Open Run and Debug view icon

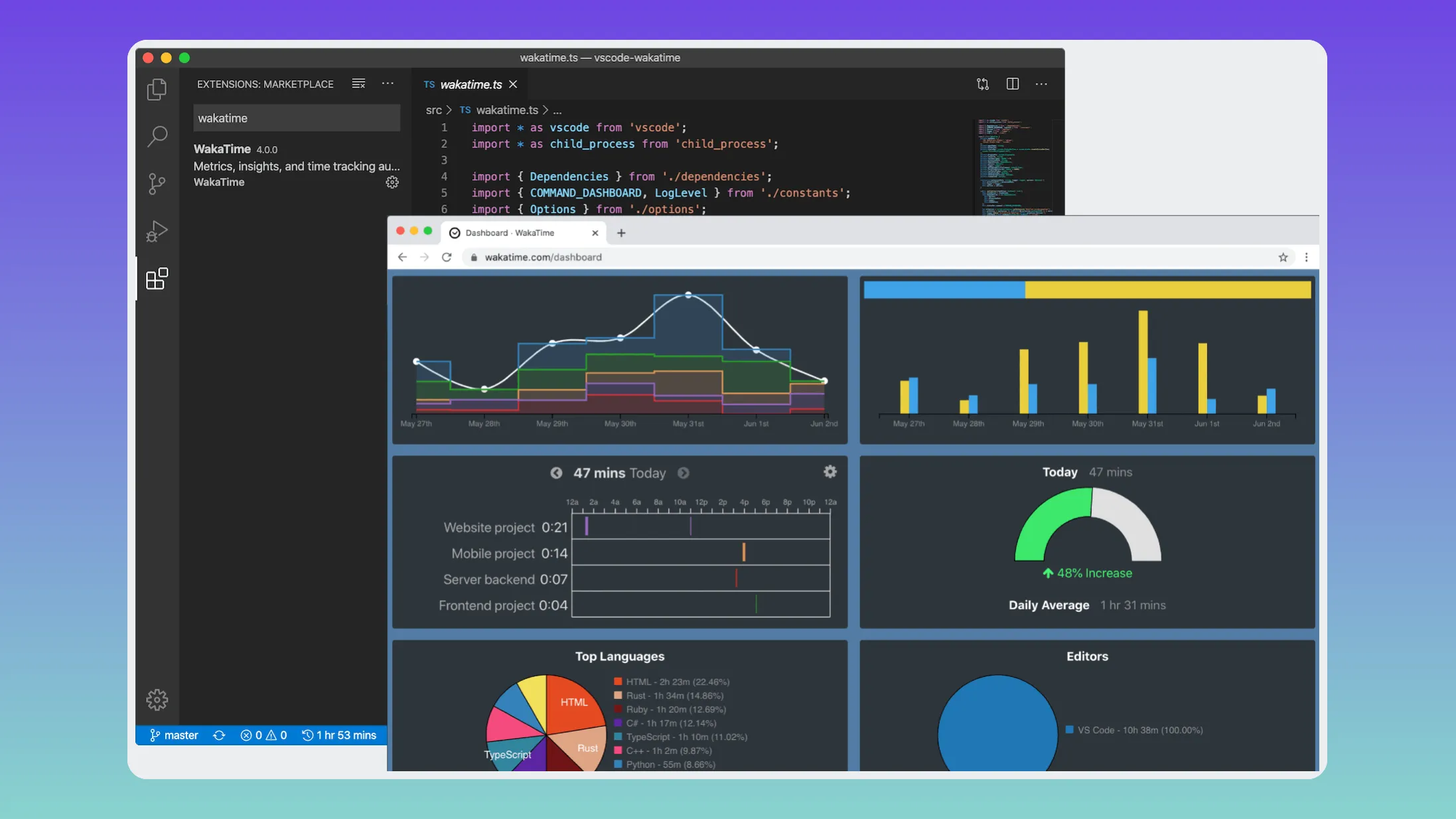[x=157, y=231]
